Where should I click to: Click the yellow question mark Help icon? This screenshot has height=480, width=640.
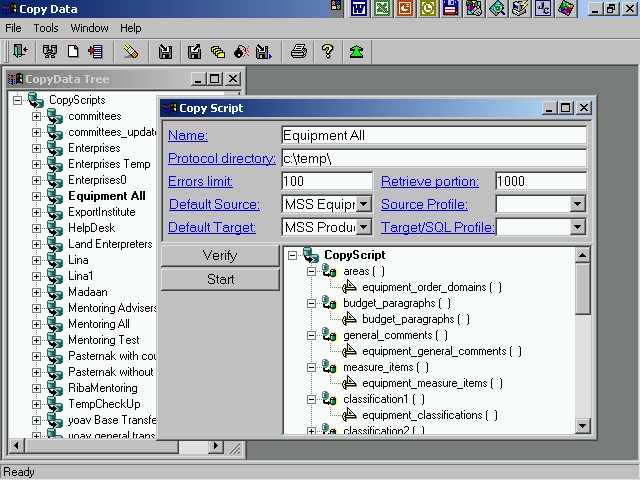click(x=327, y=52)
